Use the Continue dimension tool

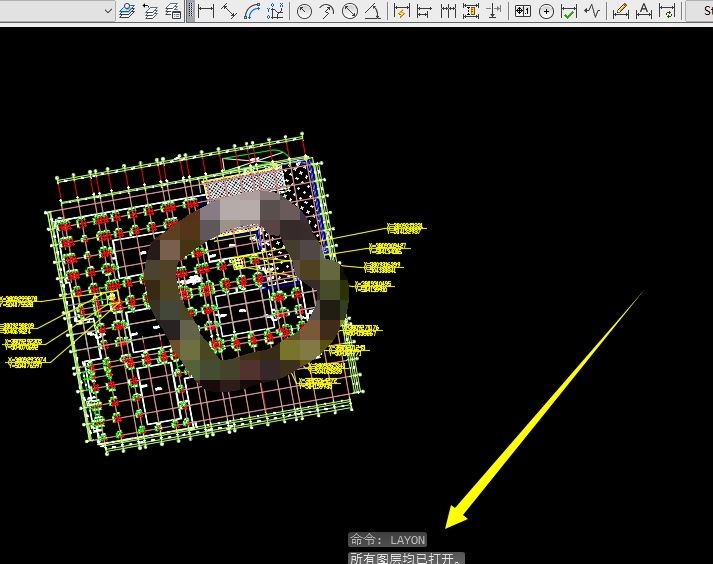448,12
